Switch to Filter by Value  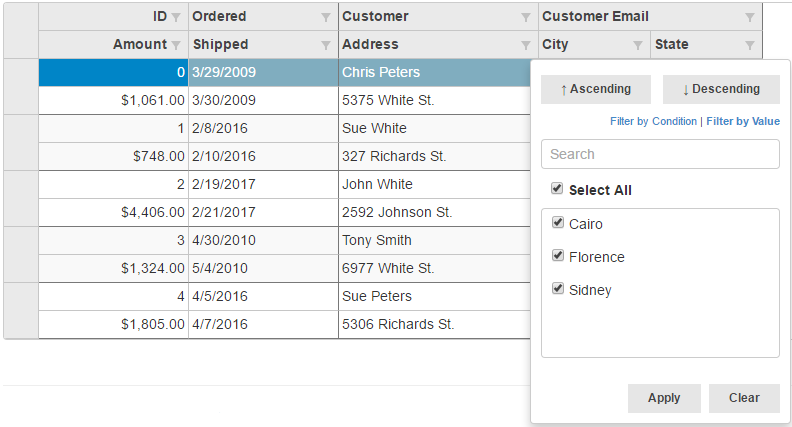tap(743, 121)
